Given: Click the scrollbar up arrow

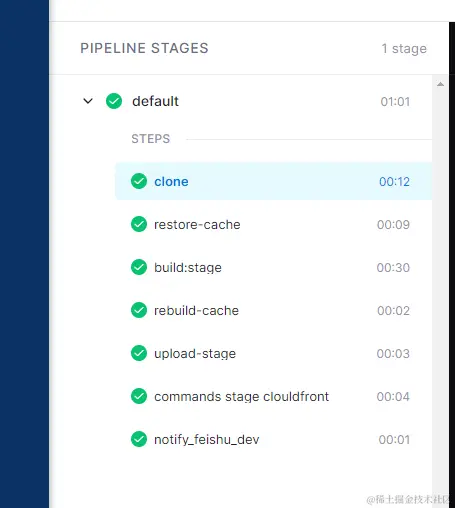Looking at the screenshot, I should [x=440, y=84].
